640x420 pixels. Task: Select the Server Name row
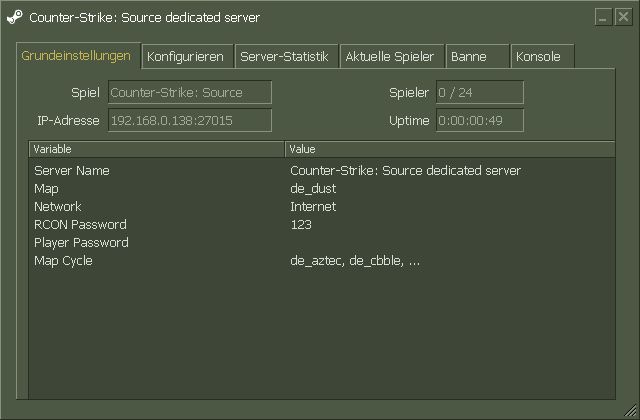pyautogui.click(x=72, y=171)
